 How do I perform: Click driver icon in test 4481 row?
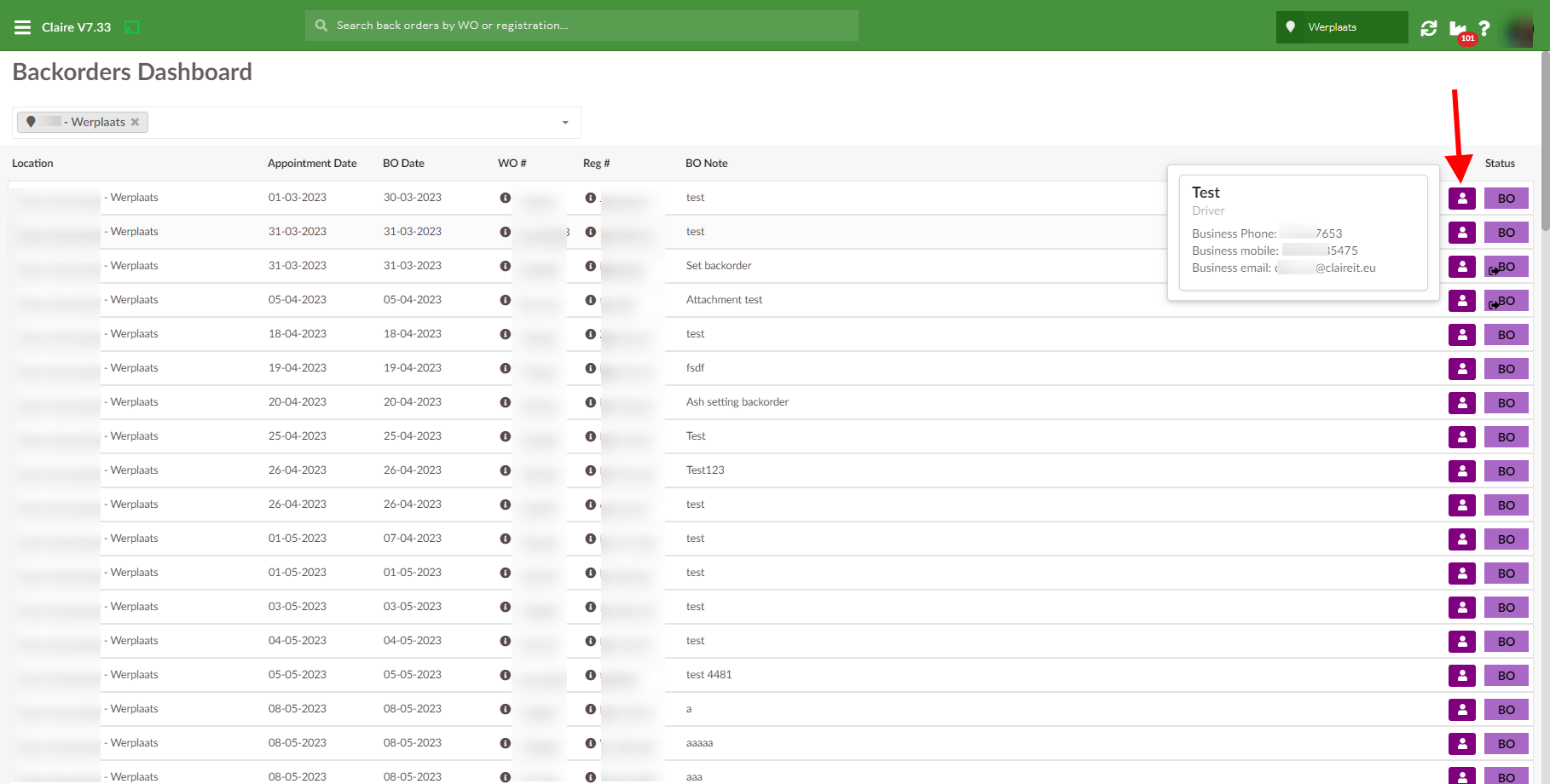(x=1462, y=676)
